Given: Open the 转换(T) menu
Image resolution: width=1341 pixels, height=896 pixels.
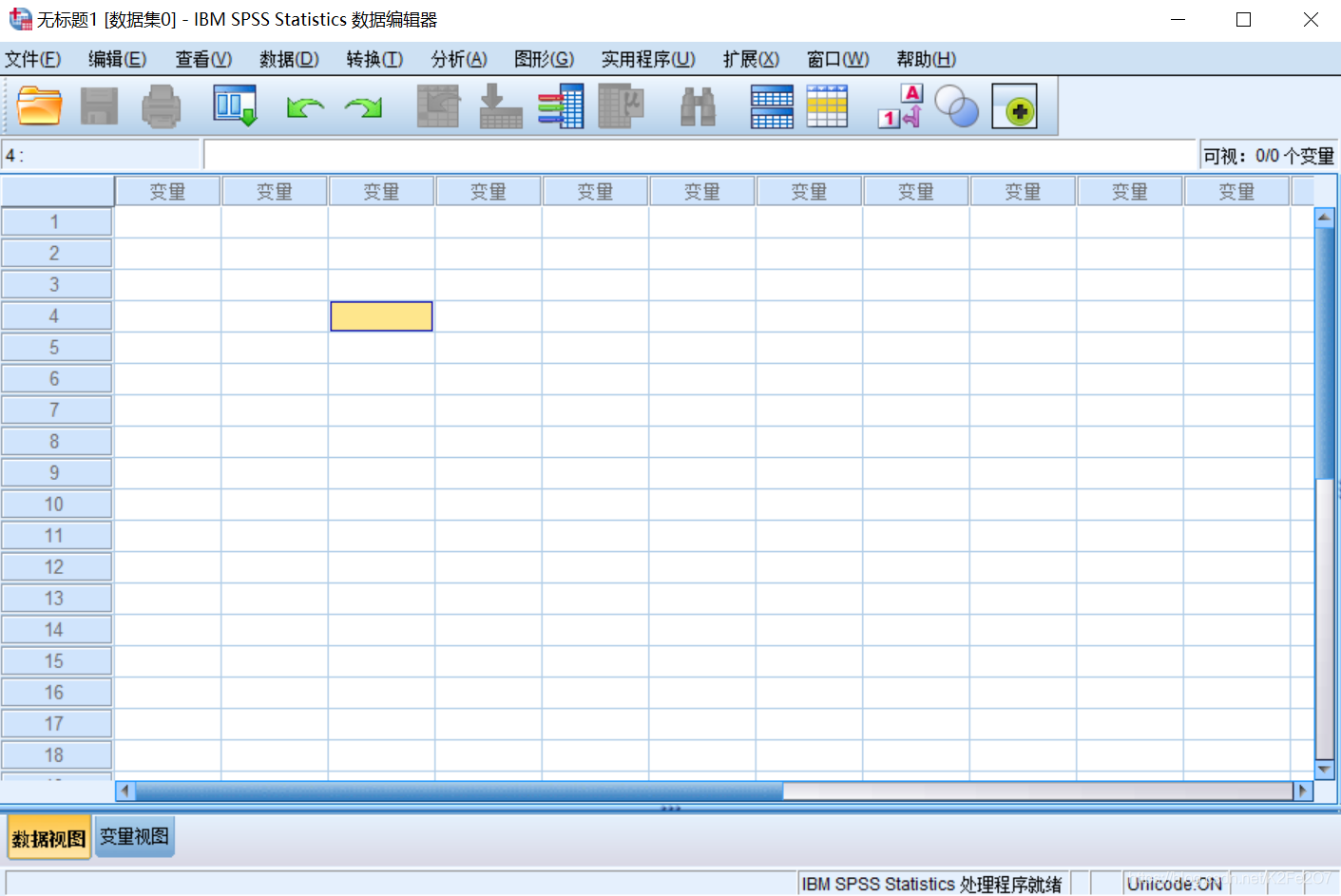Looking at the screenshot, I should [x=374, y=59].
